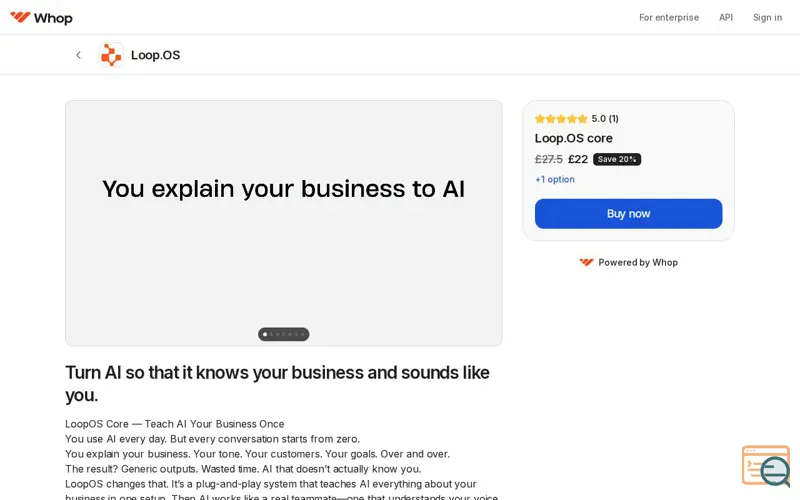Image resolution: width=800 pixels, height=500 pixels.
Task: Click the carousel slide indicator dots
Action: click(x=284, y=334)
